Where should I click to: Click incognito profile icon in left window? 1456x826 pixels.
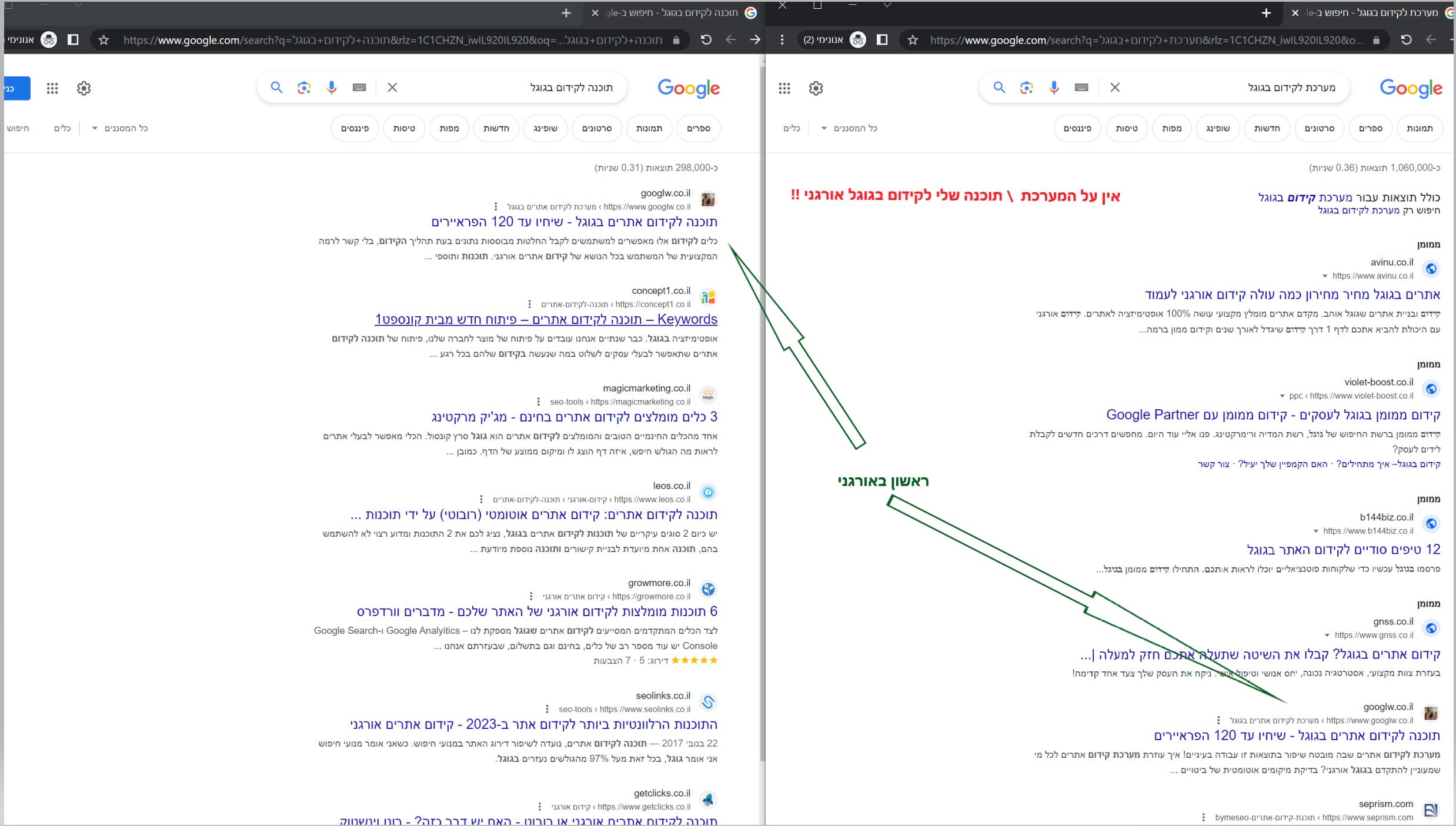[49, 40]
